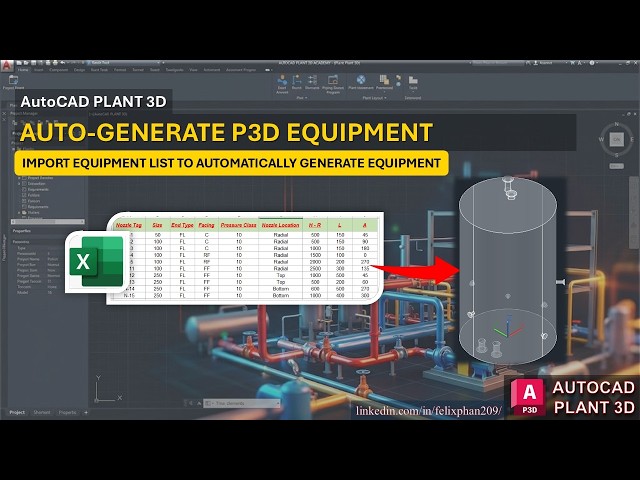Screen dimensions: 640x480
Task: Click the yellow IMPORT EQUIPMENT LIST banner
Action: pos(231,163)
